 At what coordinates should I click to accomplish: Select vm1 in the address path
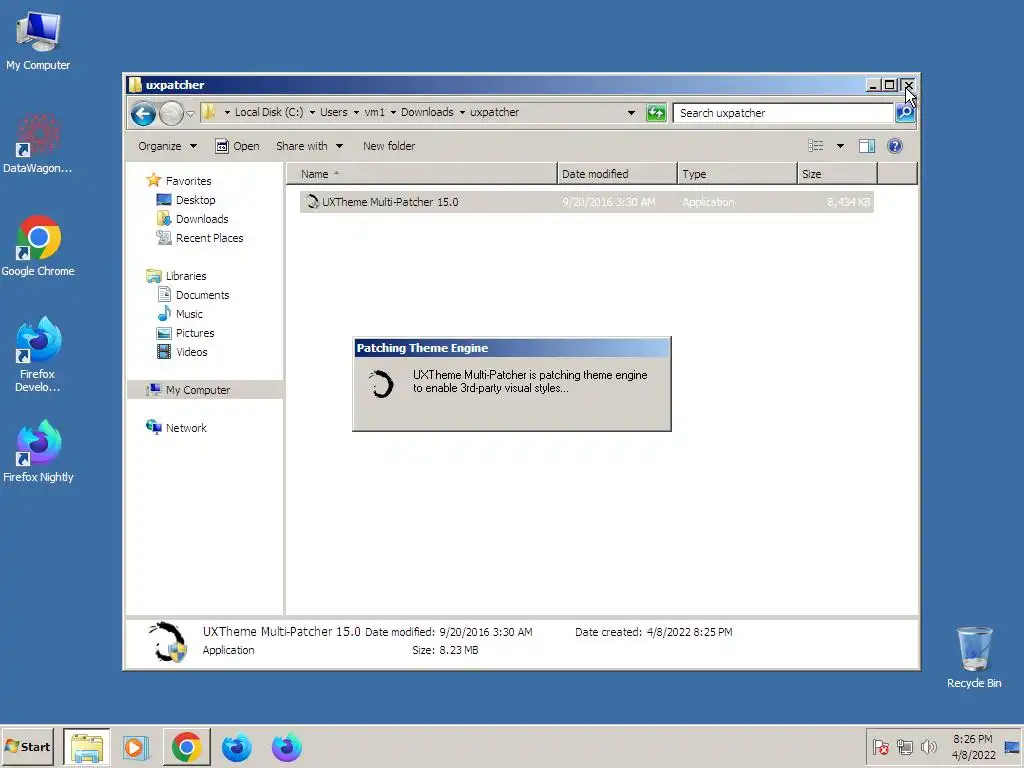(x=374, y=112)
